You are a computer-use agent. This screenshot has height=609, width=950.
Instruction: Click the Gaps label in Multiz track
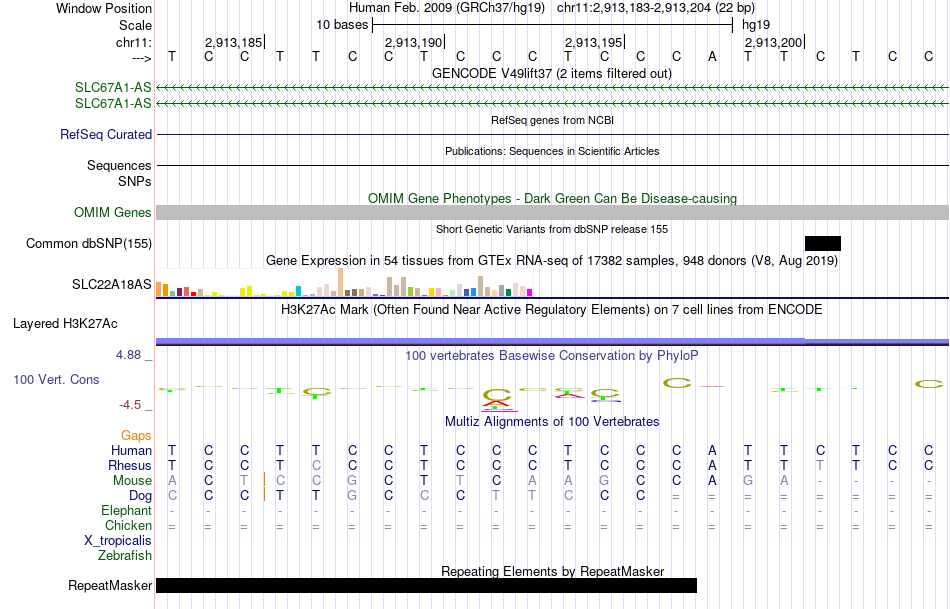(x=136, y=436)
